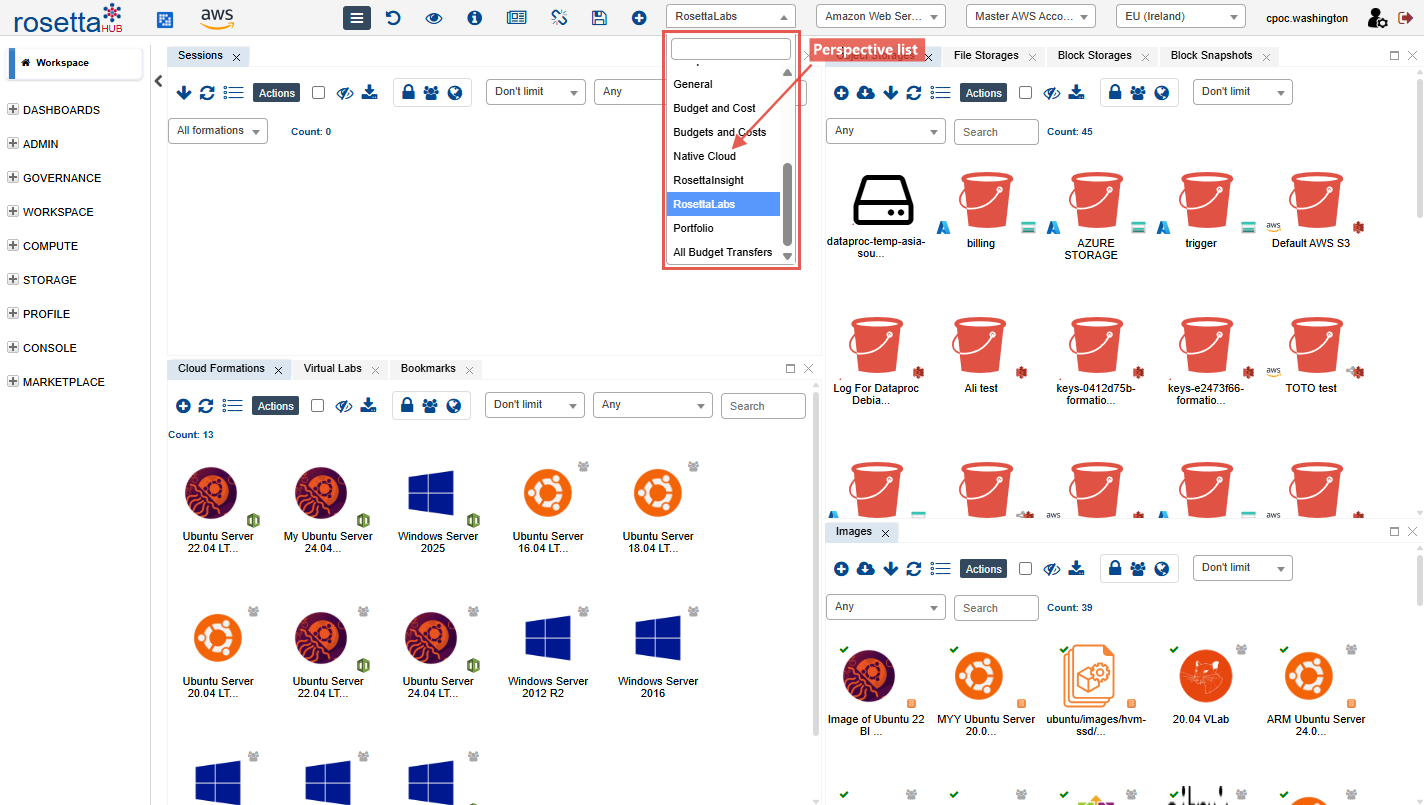1424x805 pixels.
Task: Select Native Cloud from perspective list
Action: [704, 156]
